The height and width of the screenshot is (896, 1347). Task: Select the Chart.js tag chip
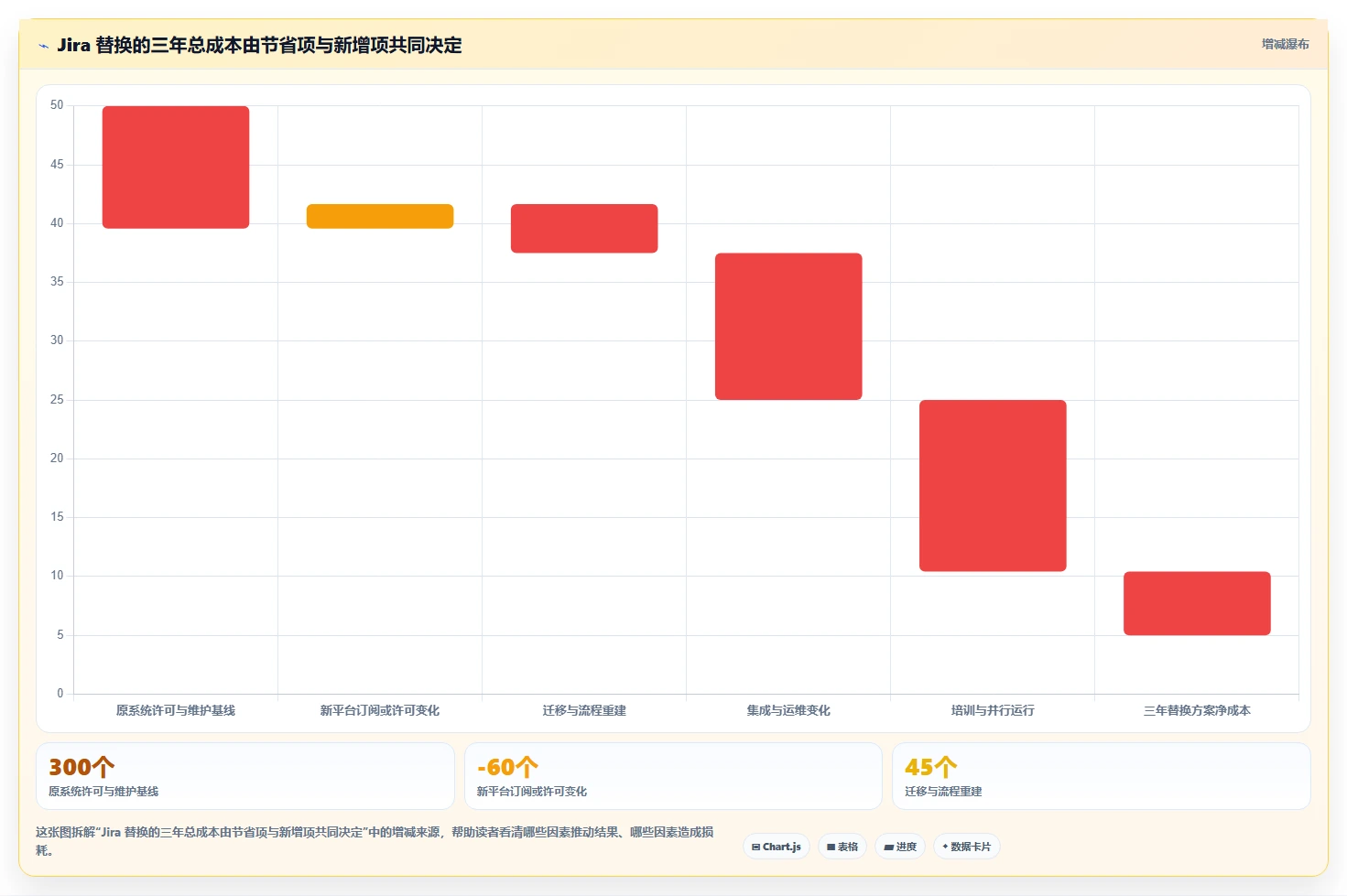[777, 847]
